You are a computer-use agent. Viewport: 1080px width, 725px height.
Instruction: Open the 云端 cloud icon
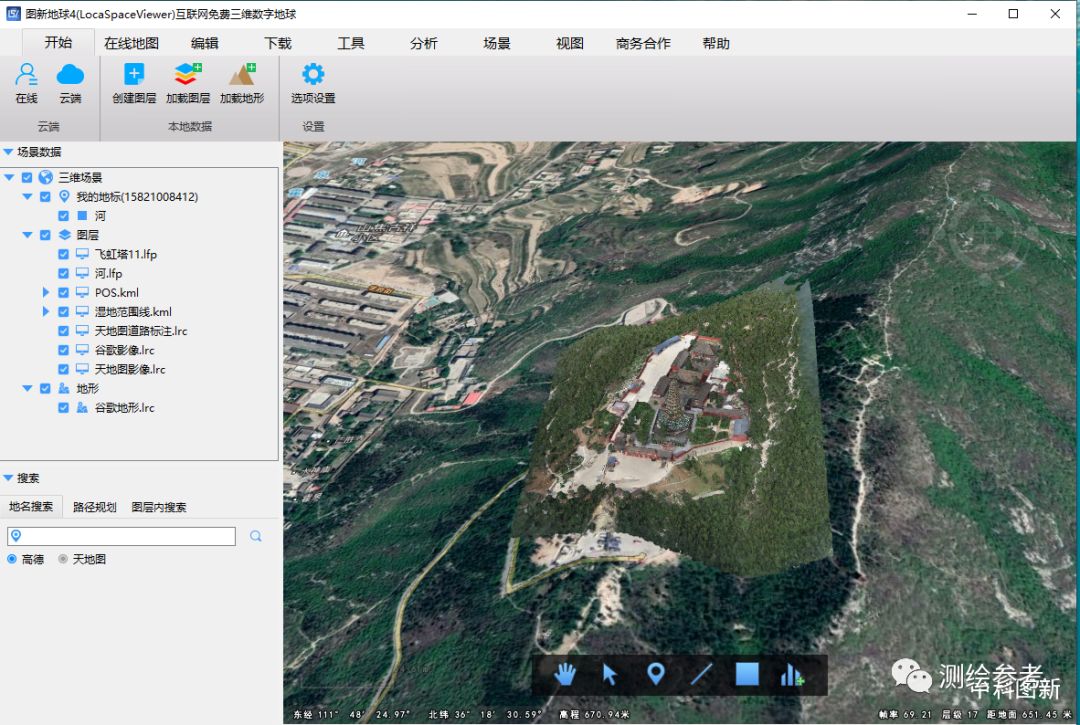click(x=70, y=76)
